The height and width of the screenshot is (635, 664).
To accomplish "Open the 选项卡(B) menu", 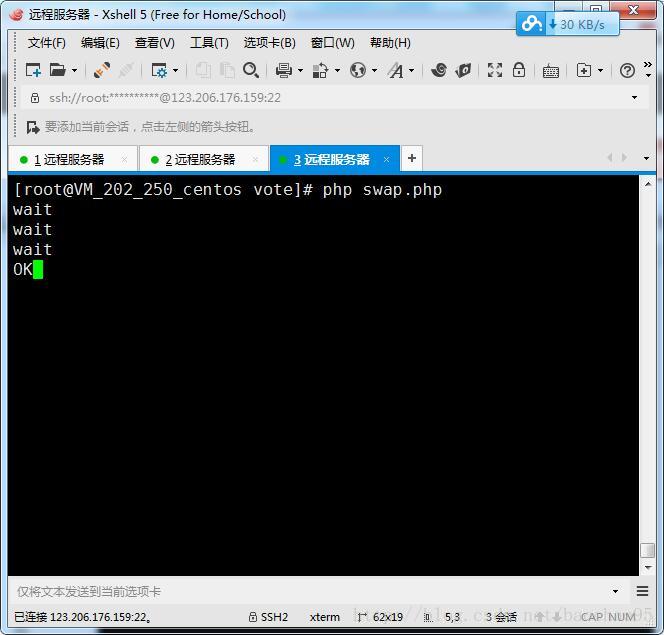I will [269, 43].
